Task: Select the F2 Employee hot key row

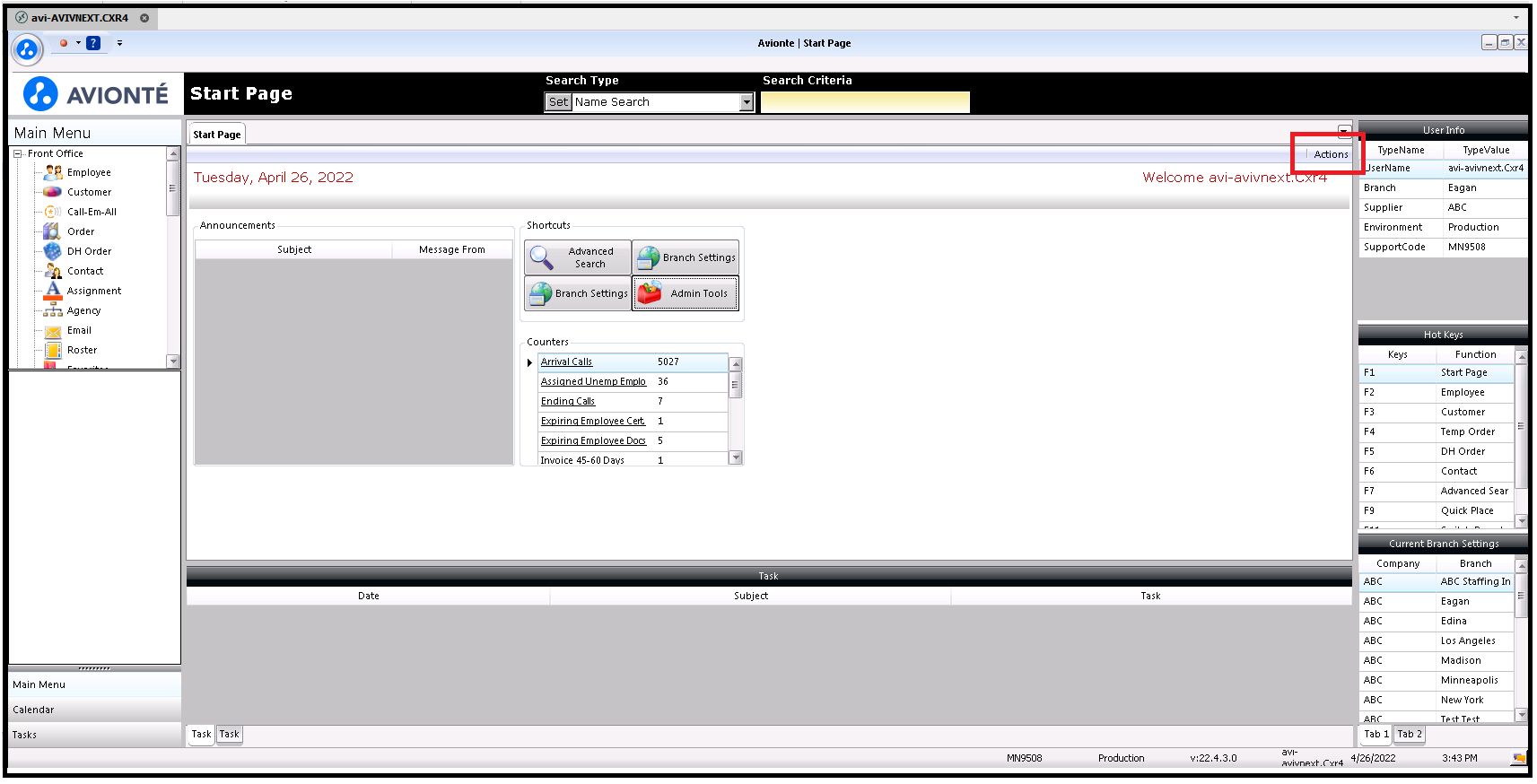Action: (x=1437, y=393)
